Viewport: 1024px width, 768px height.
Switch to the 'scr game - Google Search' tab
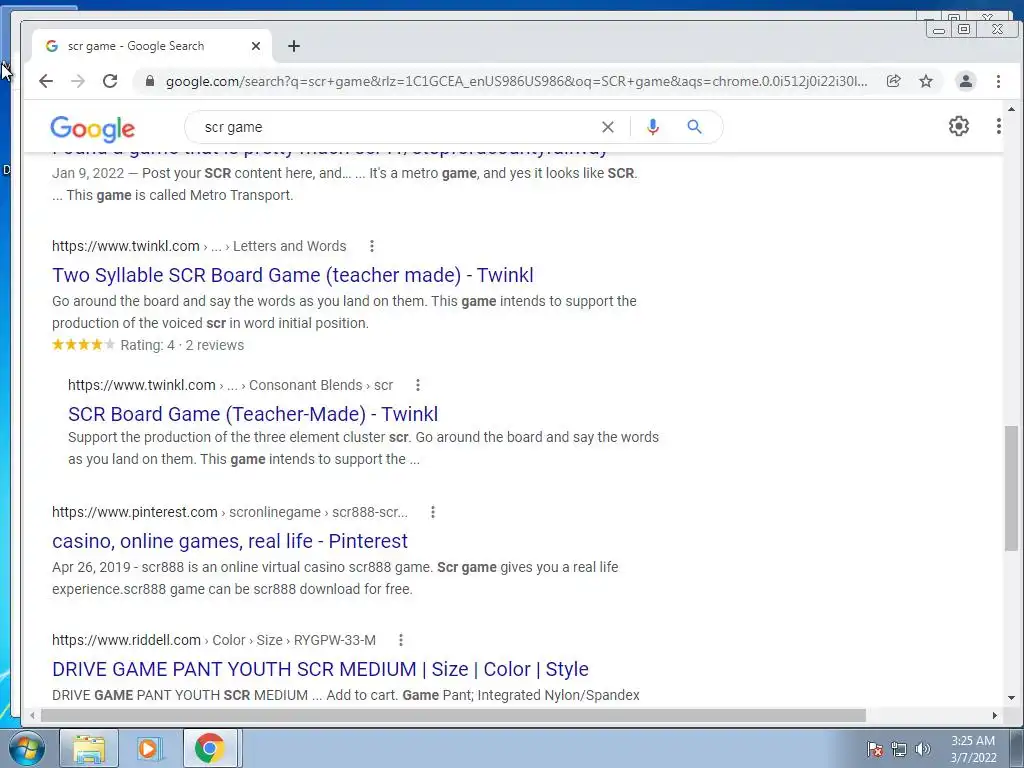click(152, 46)
